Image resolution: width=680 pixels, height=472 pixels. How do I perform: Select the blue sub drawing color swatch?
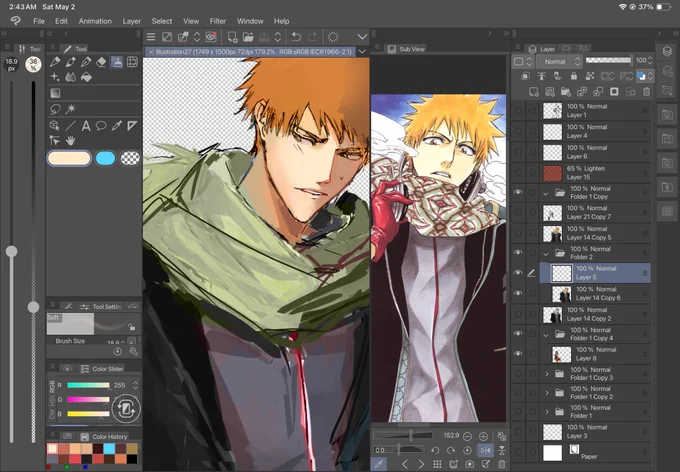click(x=105, y=158)
